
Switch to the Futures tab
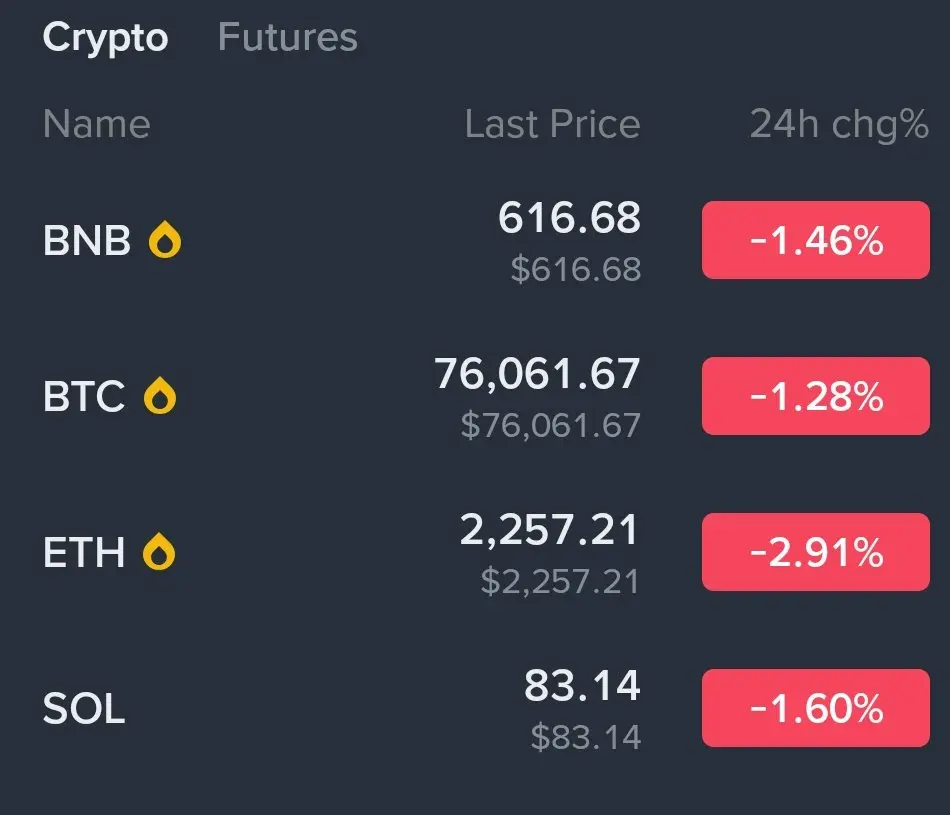point(288,37)
